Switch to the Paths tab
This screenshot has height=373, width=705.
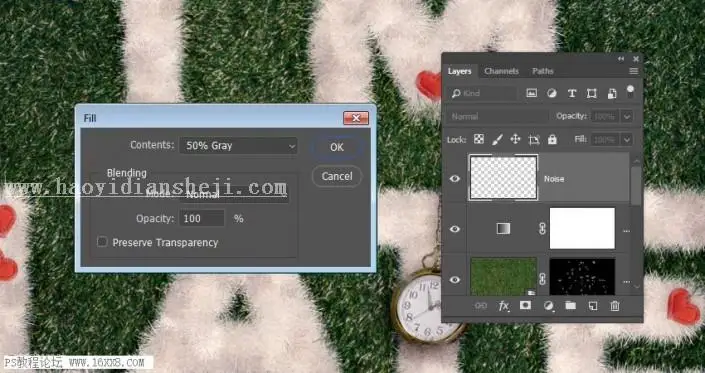pyautogui.click(x=543, y=71)
